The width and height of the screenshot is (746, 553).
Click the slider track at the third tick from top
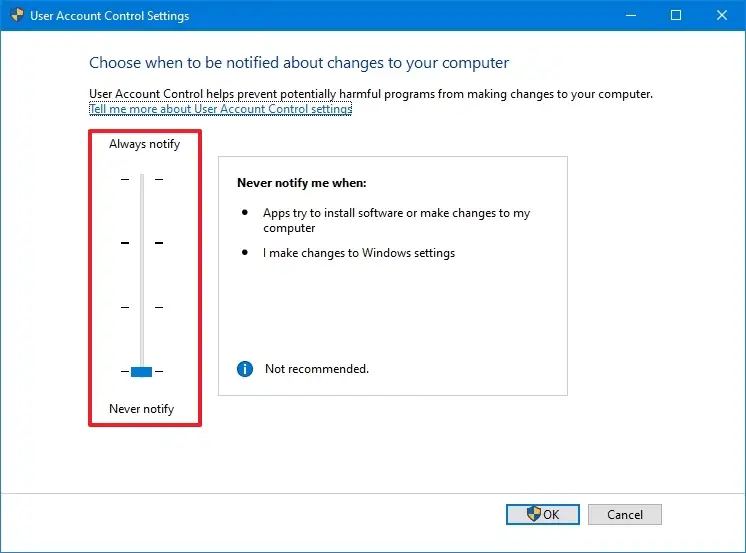142,307
